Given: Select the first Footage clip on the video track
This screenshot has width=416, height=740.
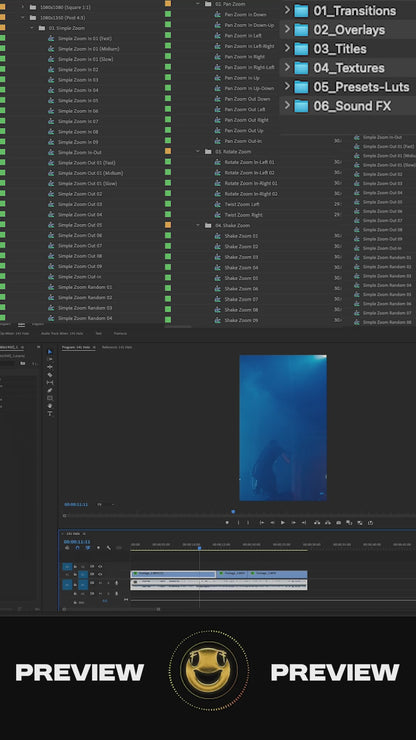Looking at the screenshot, I should (173, 574).
